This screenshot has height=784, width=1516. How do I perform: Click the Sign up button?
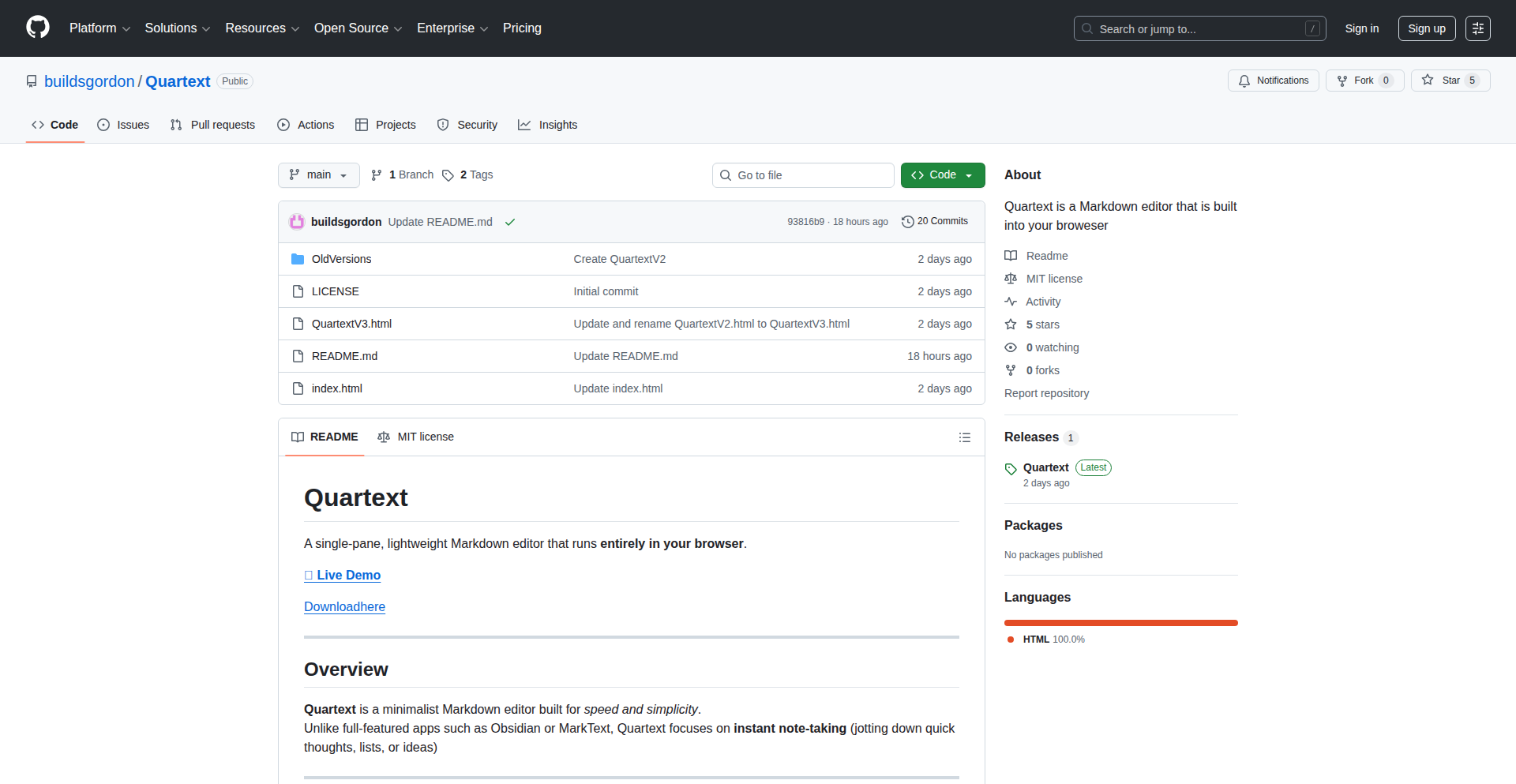pyautogui.click(x=1426, y=28)
